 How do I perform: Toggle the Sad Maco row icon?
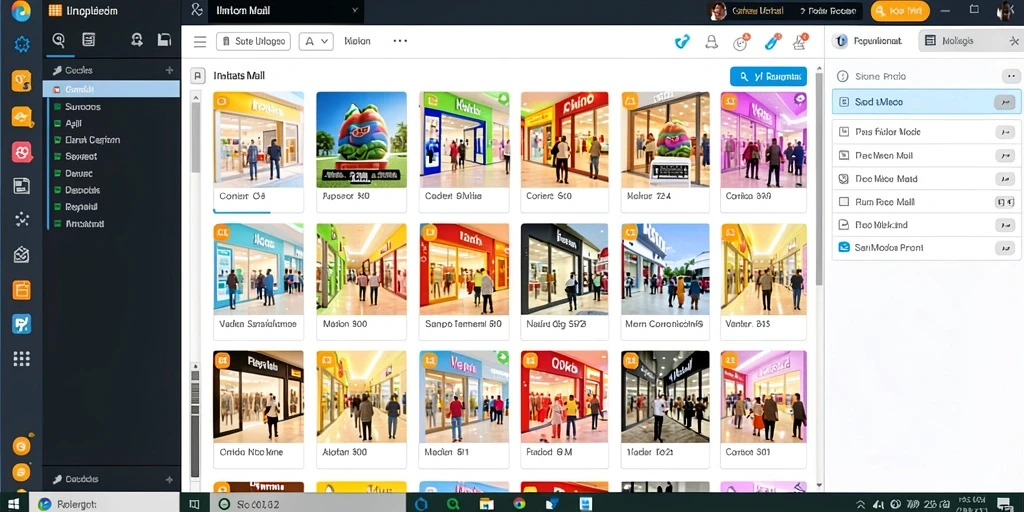click(843, 103)
